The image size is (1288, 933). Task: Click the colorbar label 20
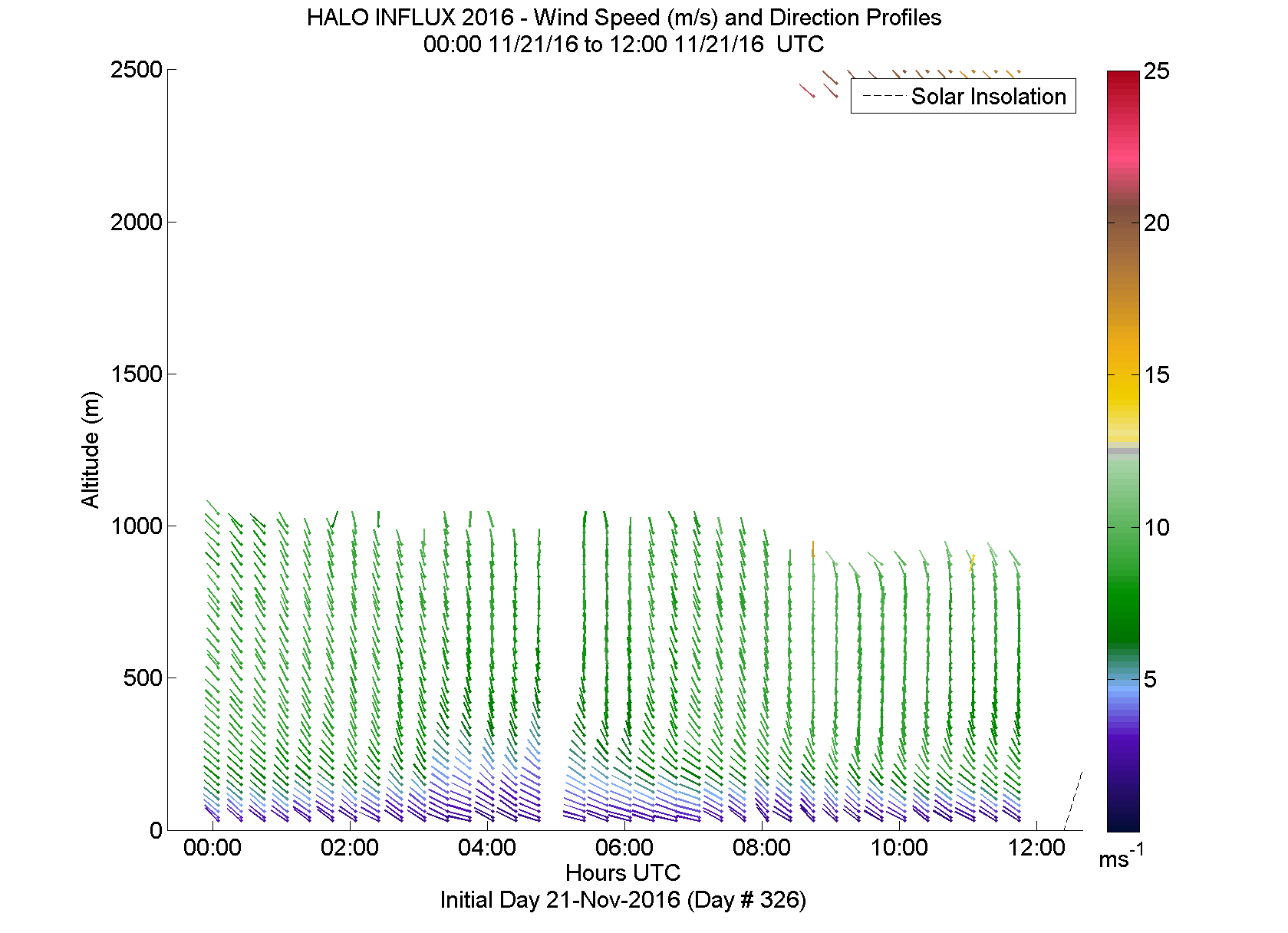(1157, 223)
